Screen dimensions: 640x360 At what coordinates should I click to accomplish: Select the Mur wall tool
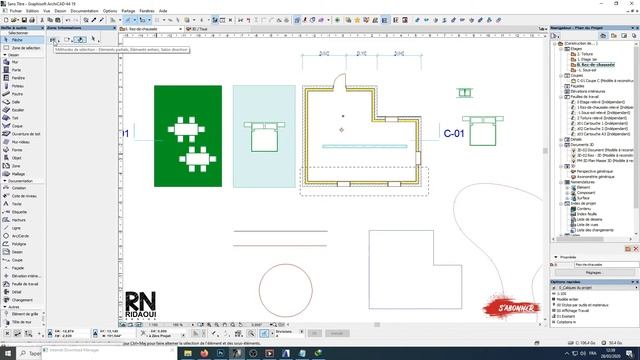[22, 62]
